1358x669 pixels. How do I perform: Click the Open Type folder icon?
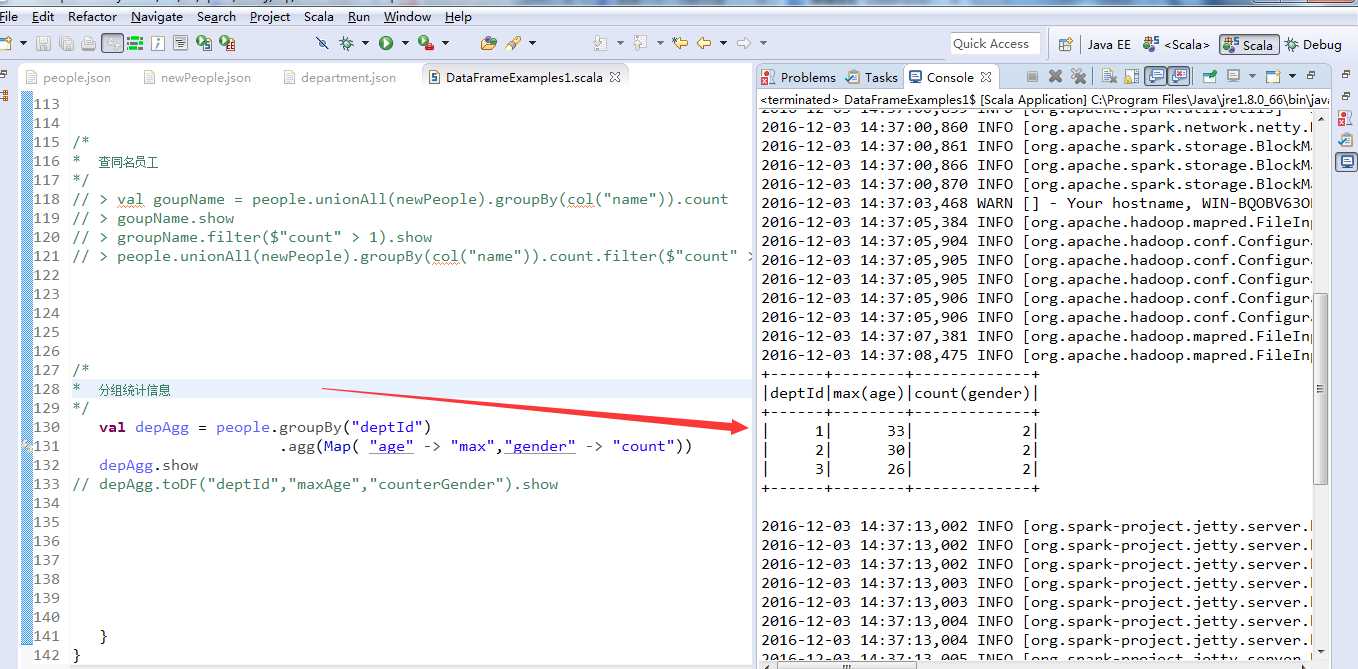pyautogui.click(x=488, y=43)
